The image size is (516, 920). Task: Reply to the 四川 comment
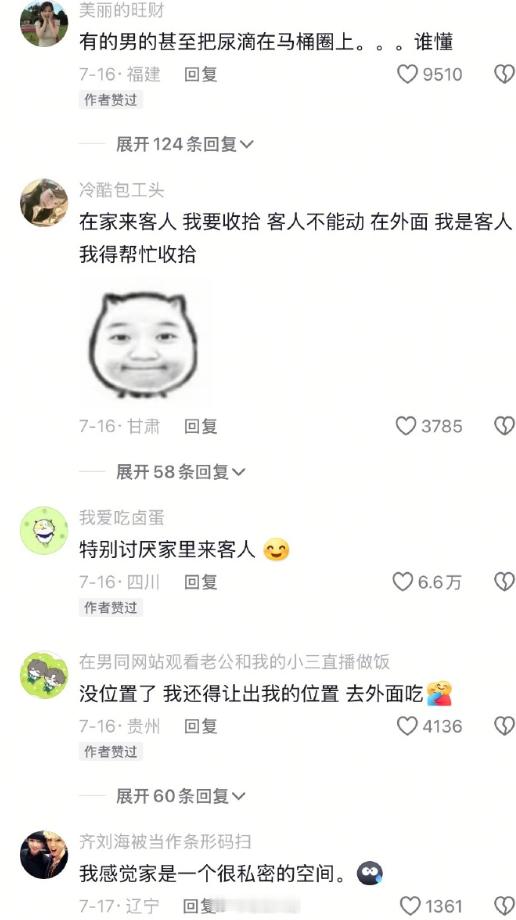point(201,581)
